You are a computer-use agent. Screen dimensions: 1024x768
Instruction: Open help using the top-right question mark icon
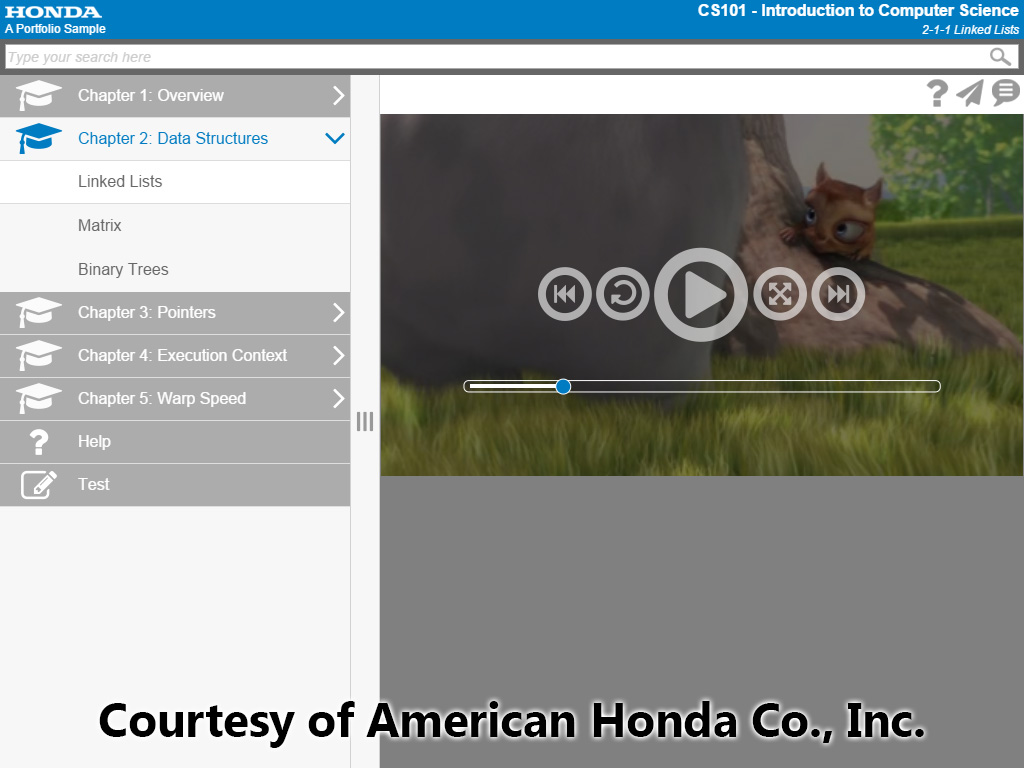[x=936, y=93]
